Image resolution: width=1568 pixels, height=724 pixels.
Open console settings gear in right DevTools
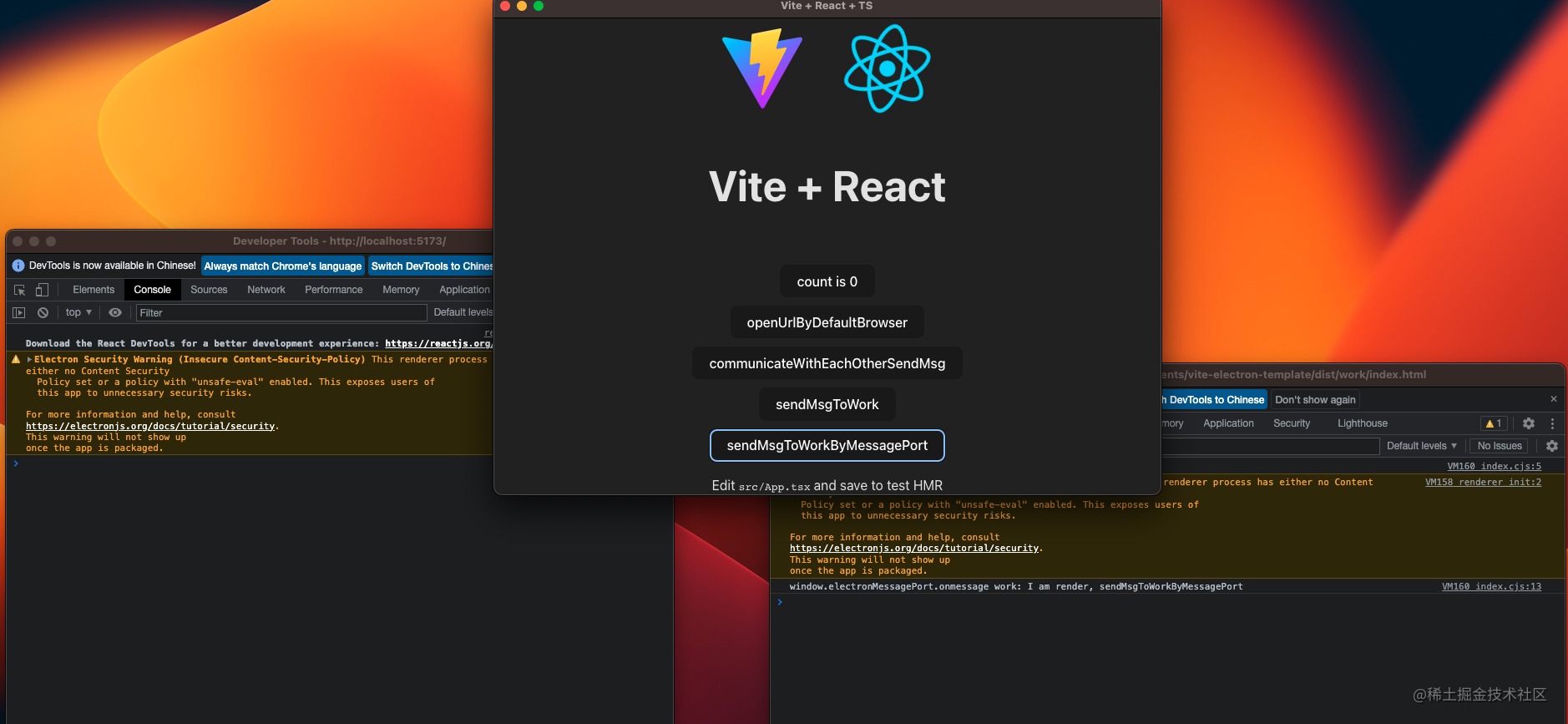[1552, 446]
